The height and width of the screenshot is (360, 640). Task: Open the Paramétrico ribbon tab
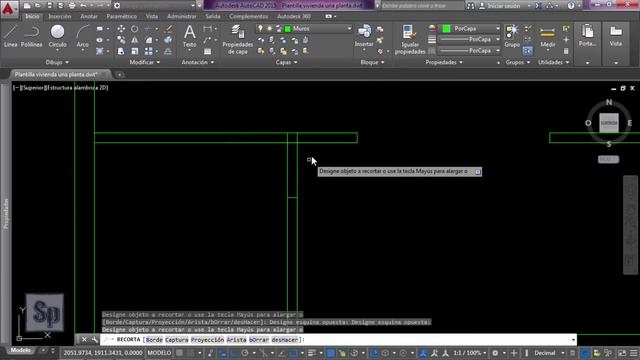point(122,16)
